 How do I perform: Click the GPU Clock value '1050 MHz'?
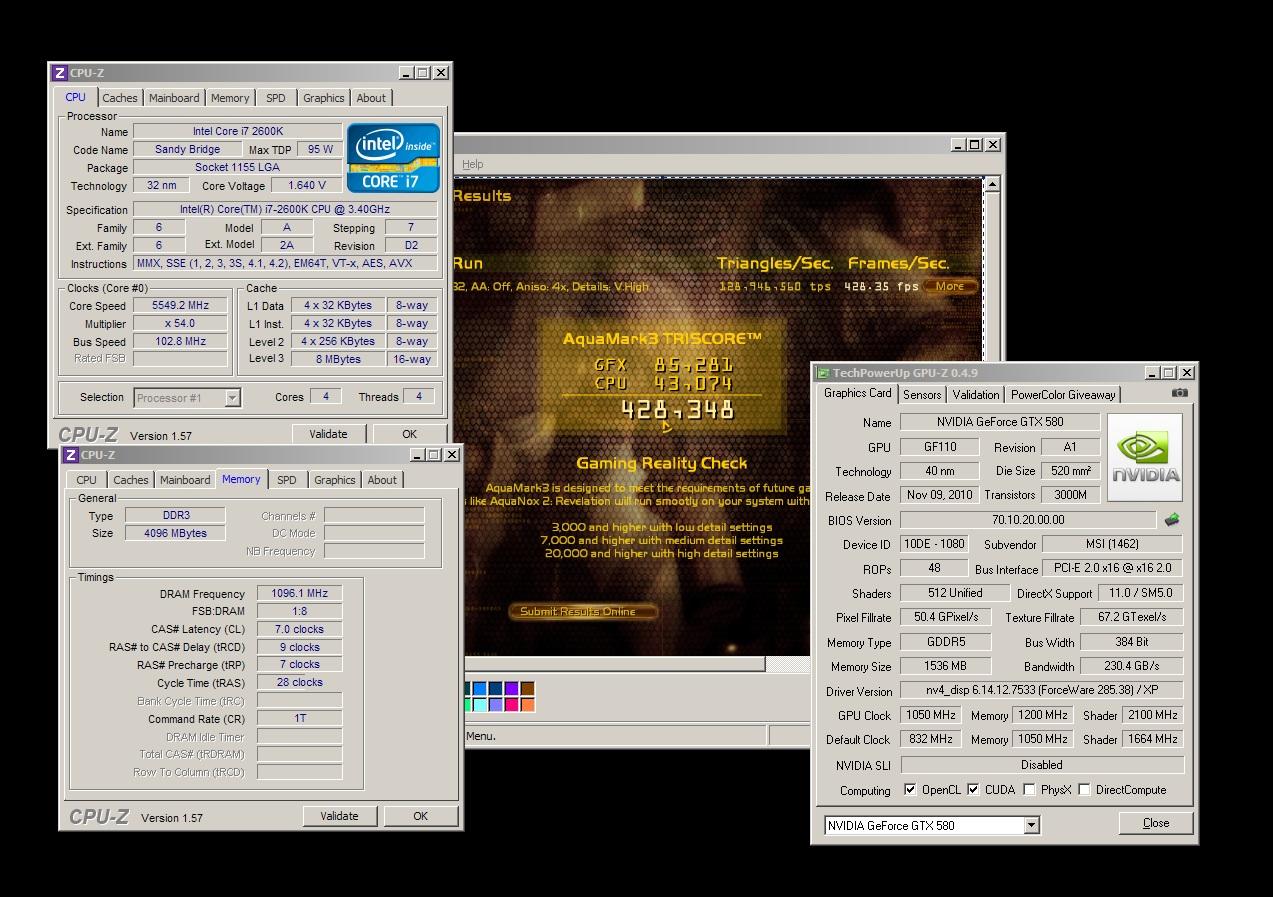(931, 715)
